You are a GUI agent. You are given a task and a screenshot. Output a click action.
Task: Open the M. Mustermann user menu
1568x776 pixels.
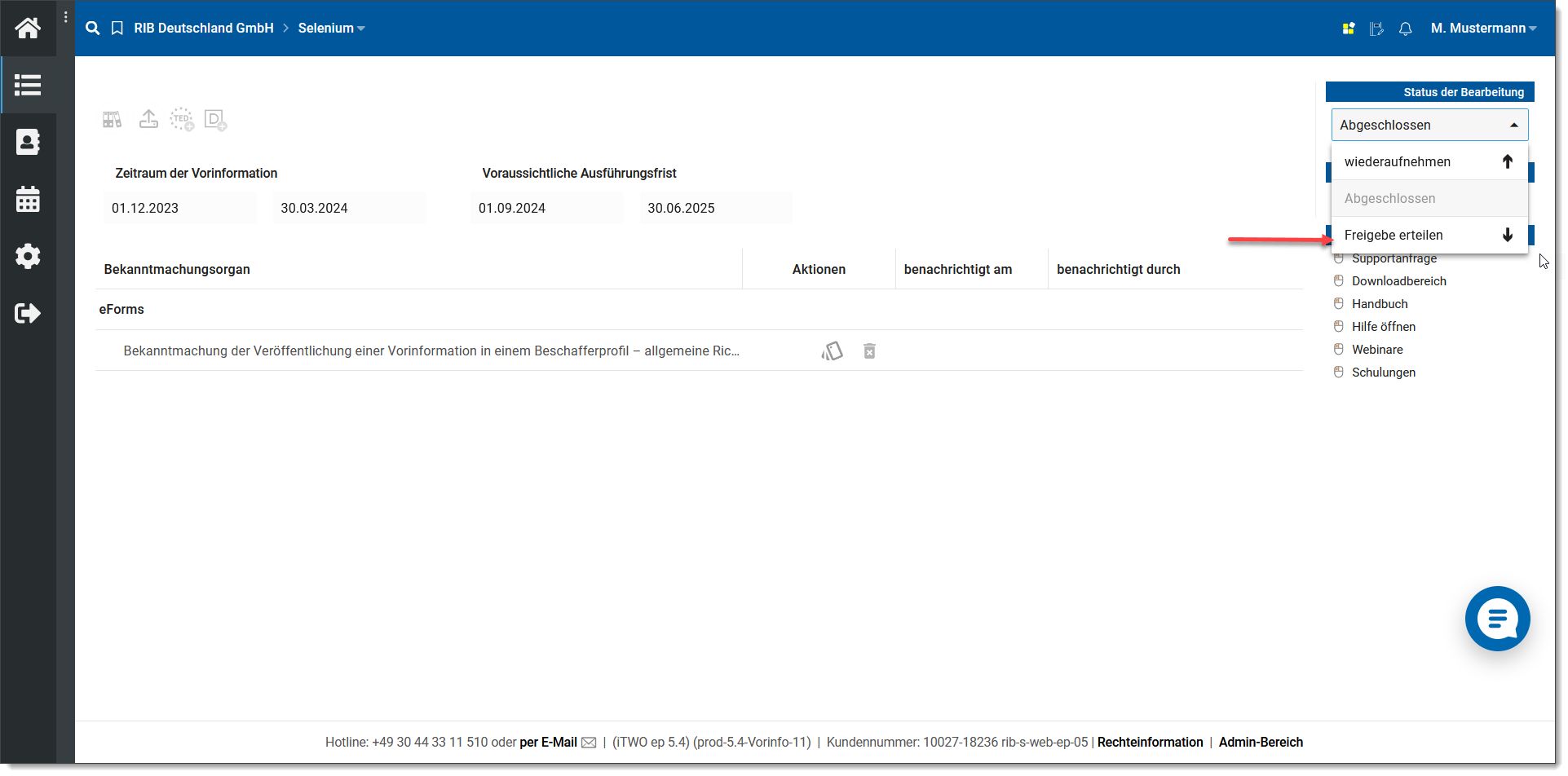(1483, 29)
